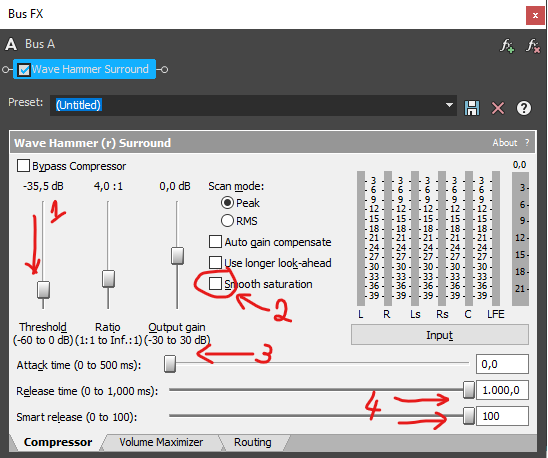Click the Release time value field
Viewport: 548px width, 458px height.
[502, 390]
